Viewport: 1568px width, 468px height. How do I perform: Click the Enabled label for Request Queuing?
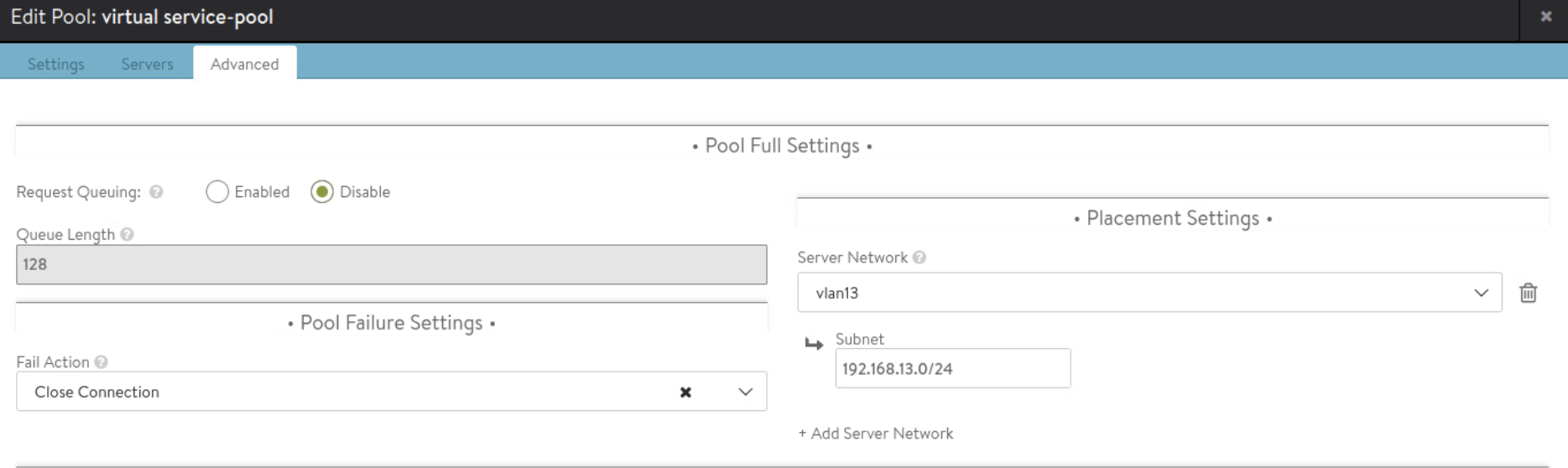(262, 192)
